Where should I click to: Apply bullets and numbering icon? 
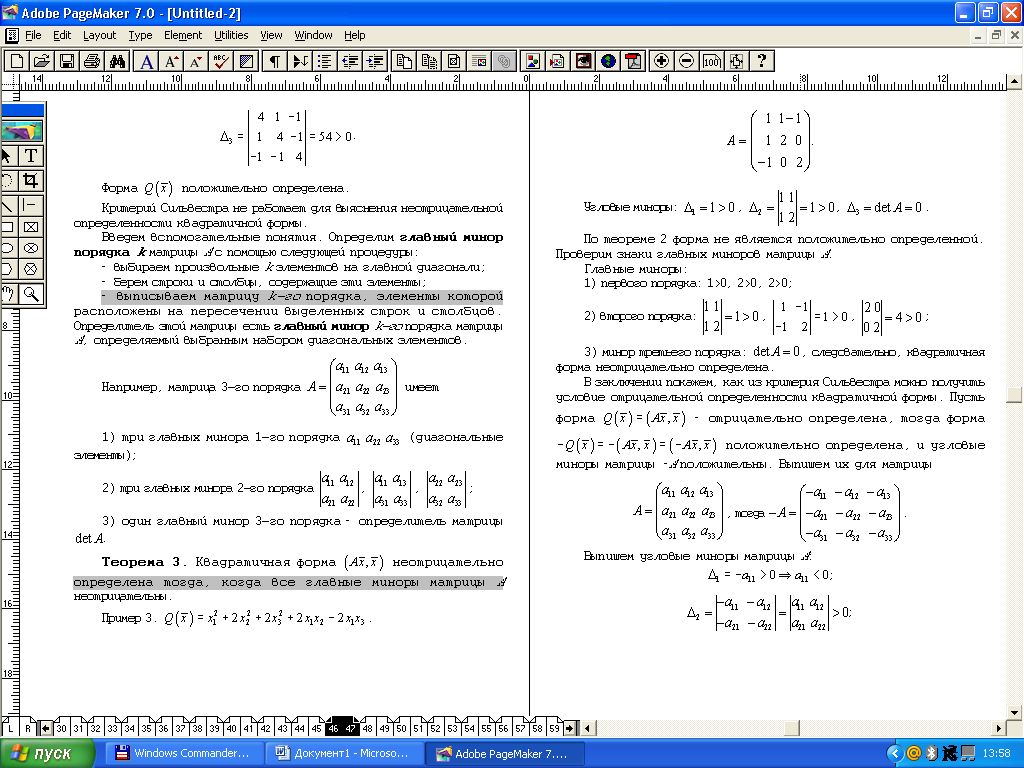(325, 61)
